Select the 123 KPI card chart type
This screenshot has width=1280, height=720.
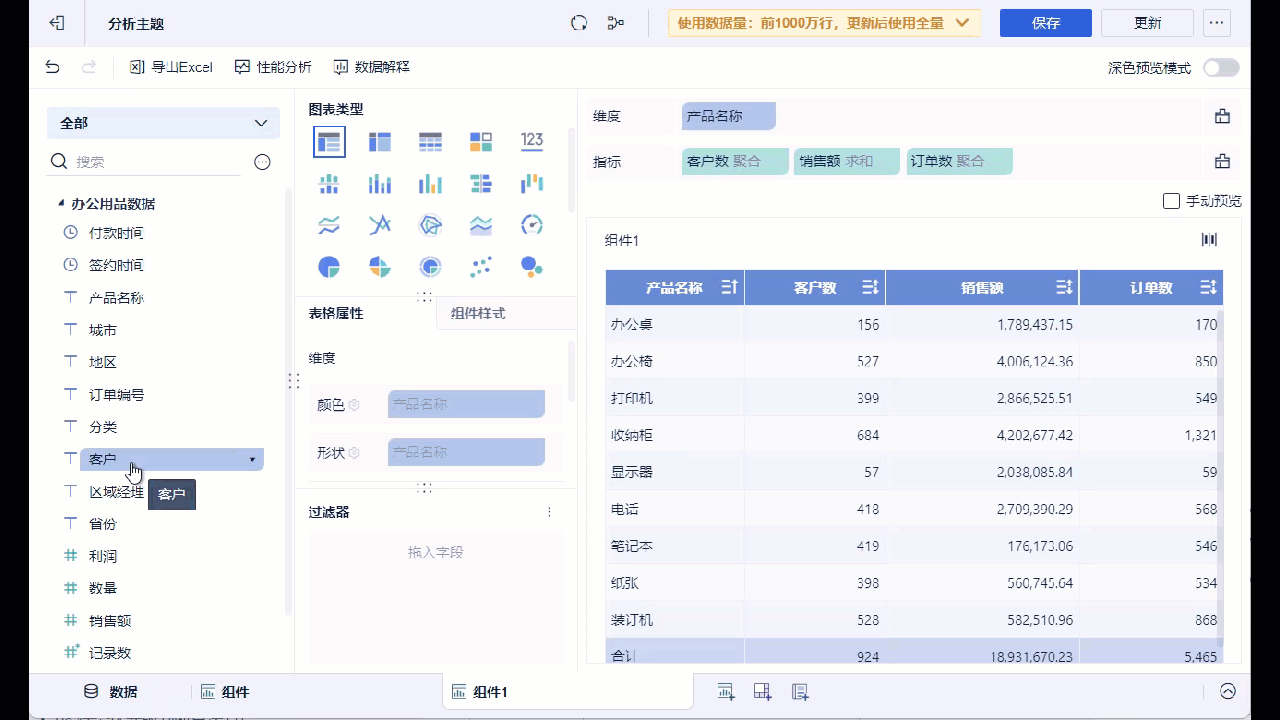pyautogui.click(x=532, y=141)
